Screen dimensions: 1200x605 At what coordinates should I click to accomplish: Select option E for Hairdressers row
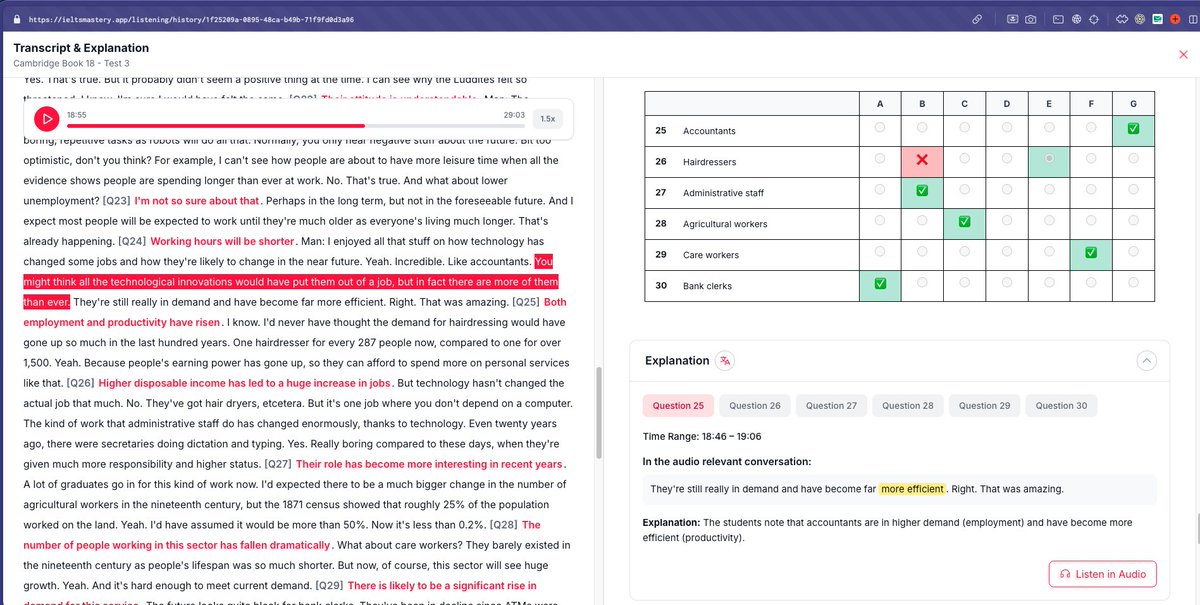pos(1049,159)
